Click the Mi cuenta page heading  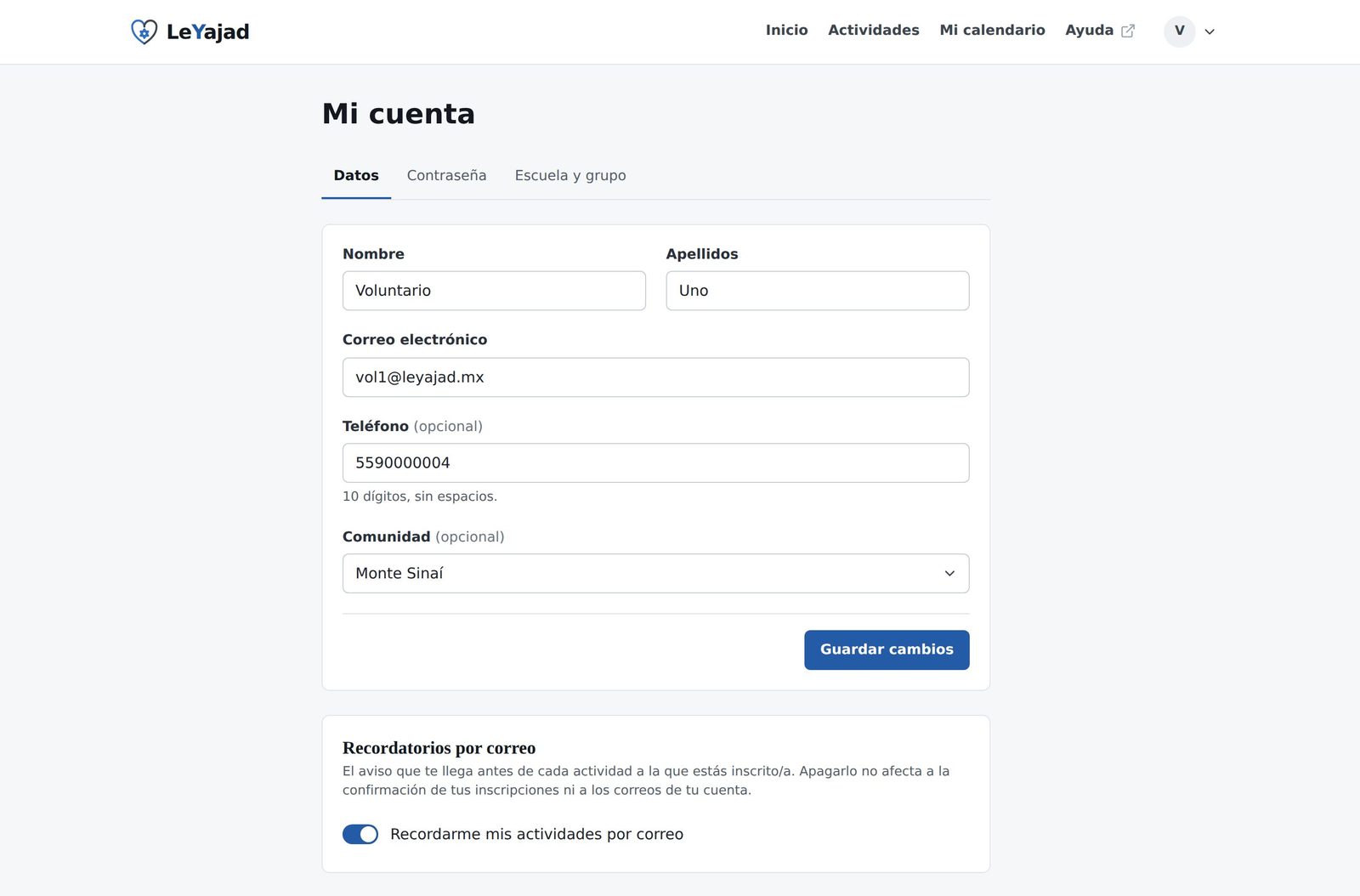(x=398, y=114)
